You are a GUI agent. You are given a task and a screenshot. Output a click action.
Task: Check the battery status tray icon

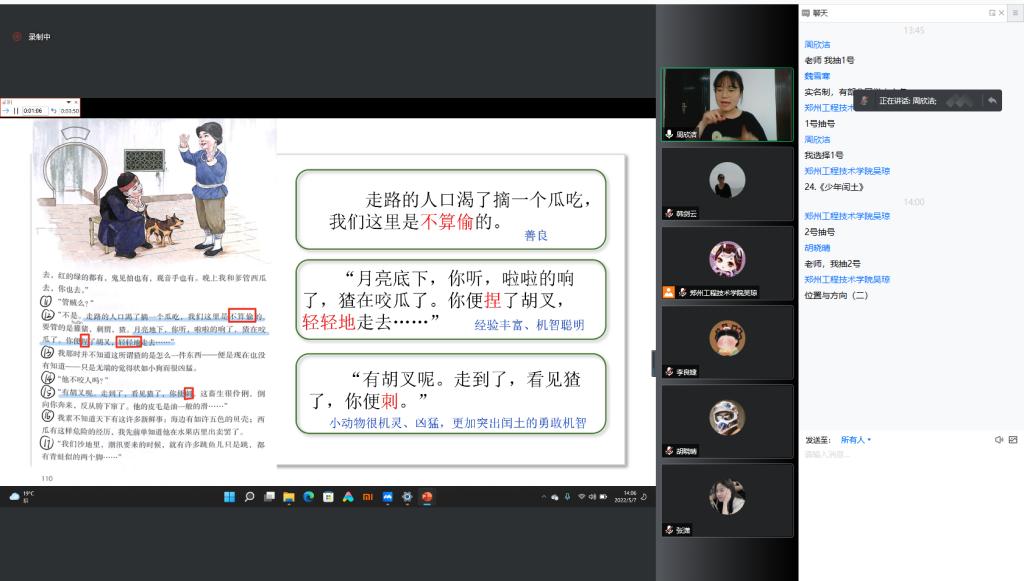[603, 497]
